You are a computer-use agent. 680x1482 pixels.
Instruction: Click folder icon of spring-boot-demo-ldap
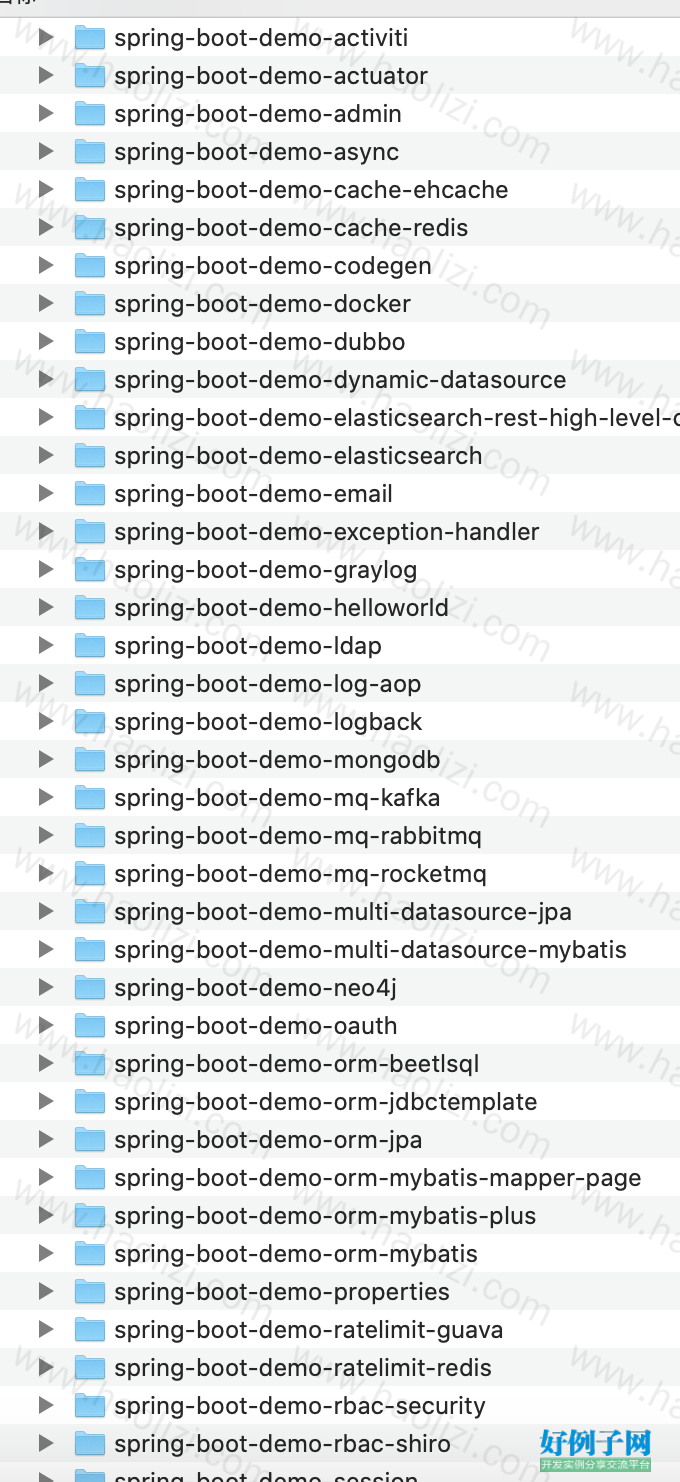point(90,646)
